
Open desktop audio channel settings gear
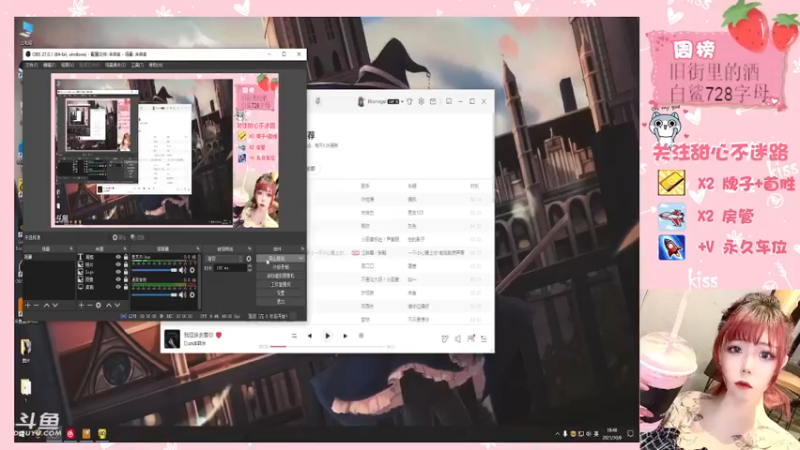(x=192, y=294)
